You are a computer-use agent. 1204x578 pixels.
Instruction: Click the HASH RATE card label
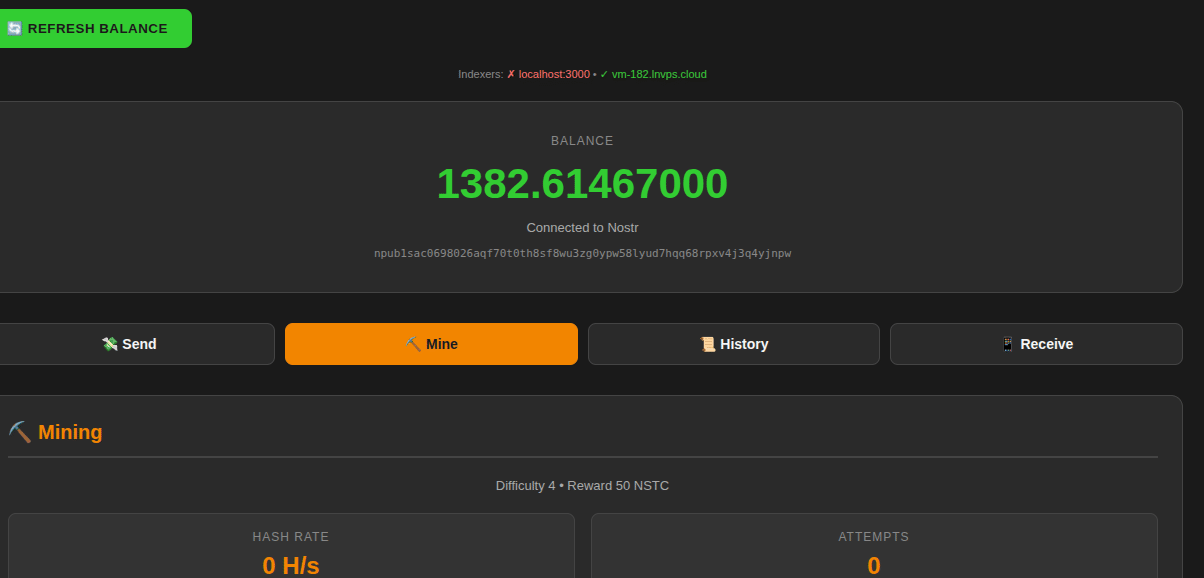click(291, 537)
